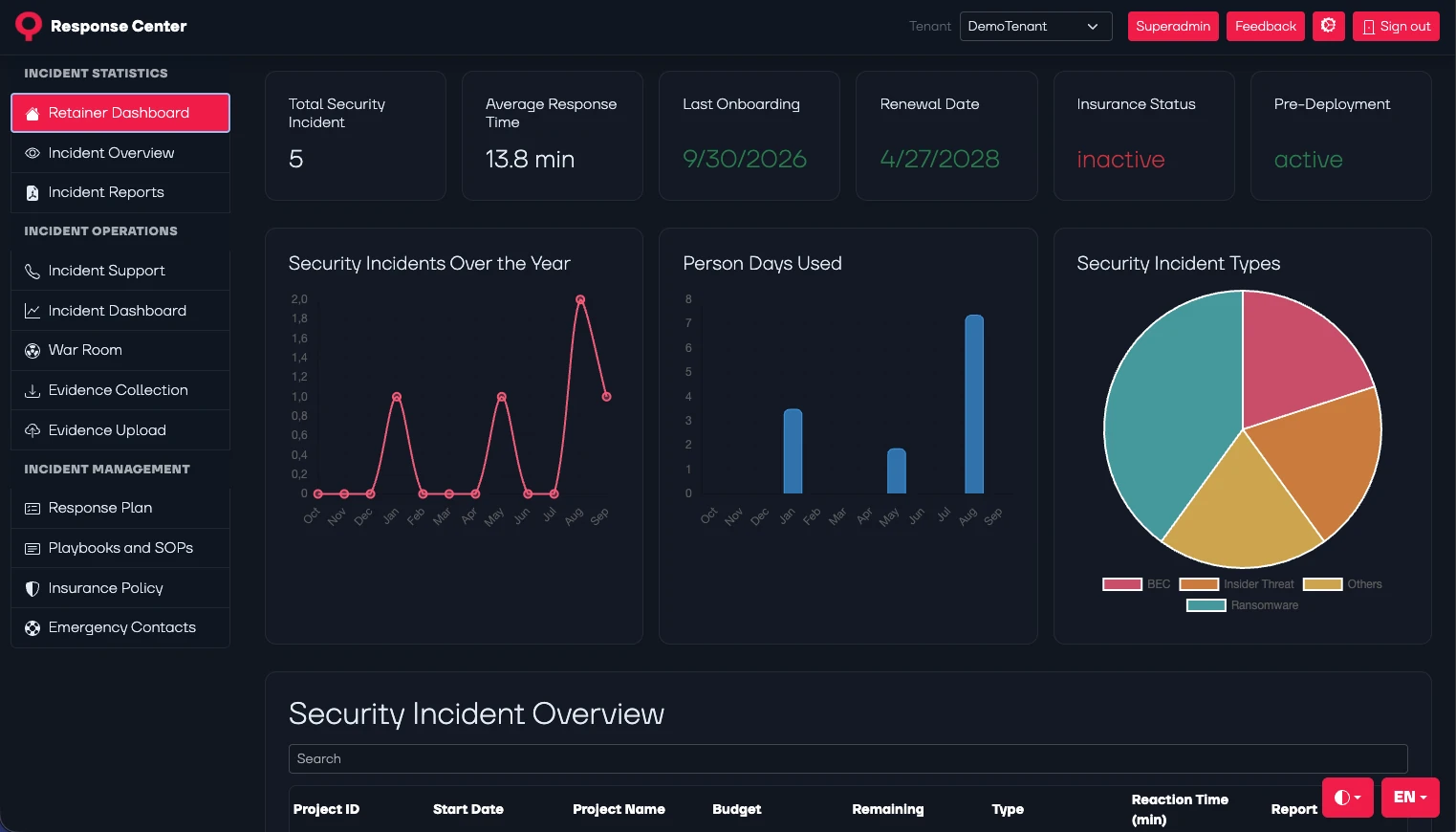Click the home icon beside Retainer Dashboard

pos(33,114)
